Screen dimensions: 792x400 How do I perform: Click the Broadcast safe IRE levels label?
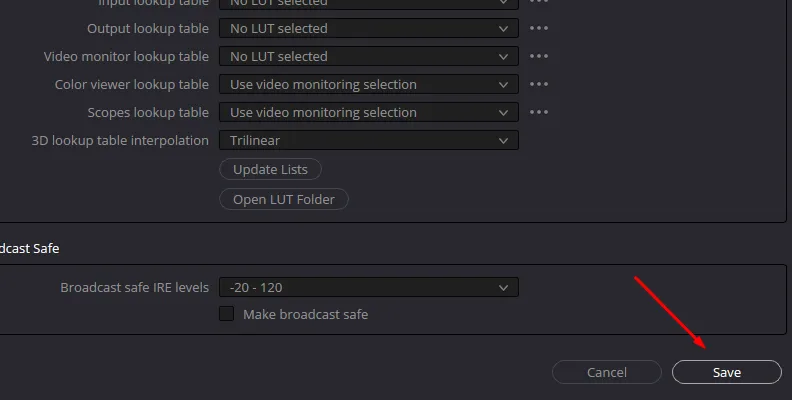coord(135,287)
